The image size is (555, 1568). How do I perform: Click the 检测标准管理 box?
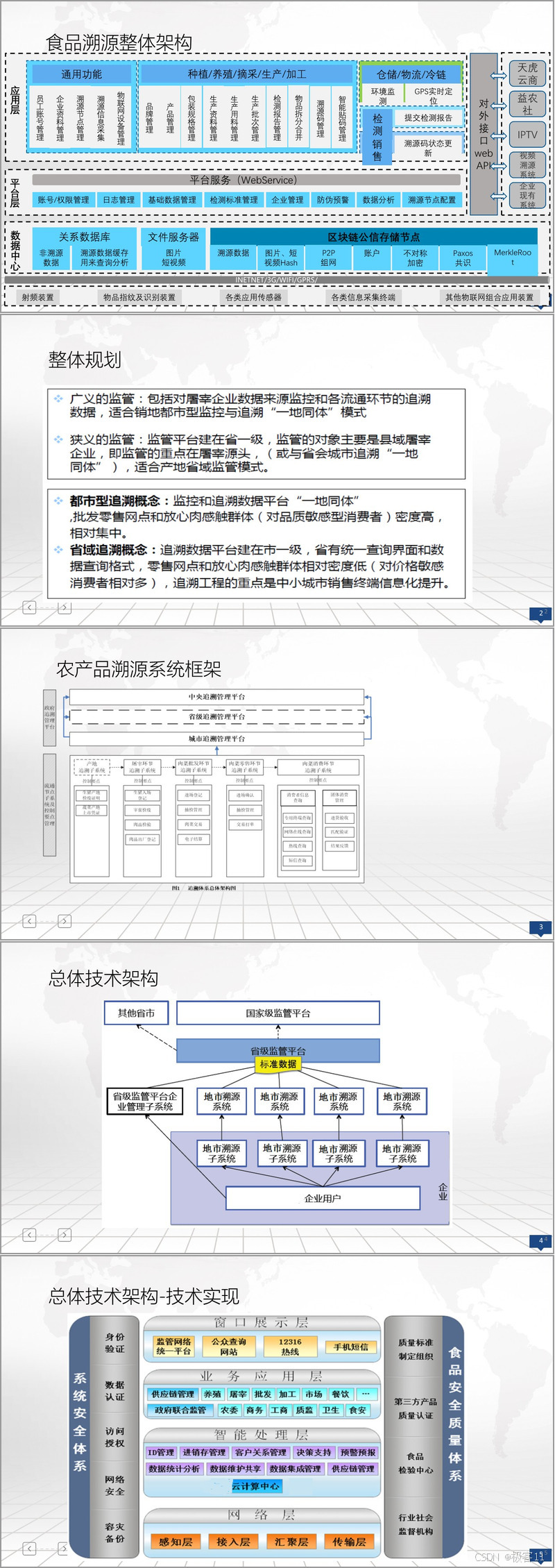[x=234, y=200]
